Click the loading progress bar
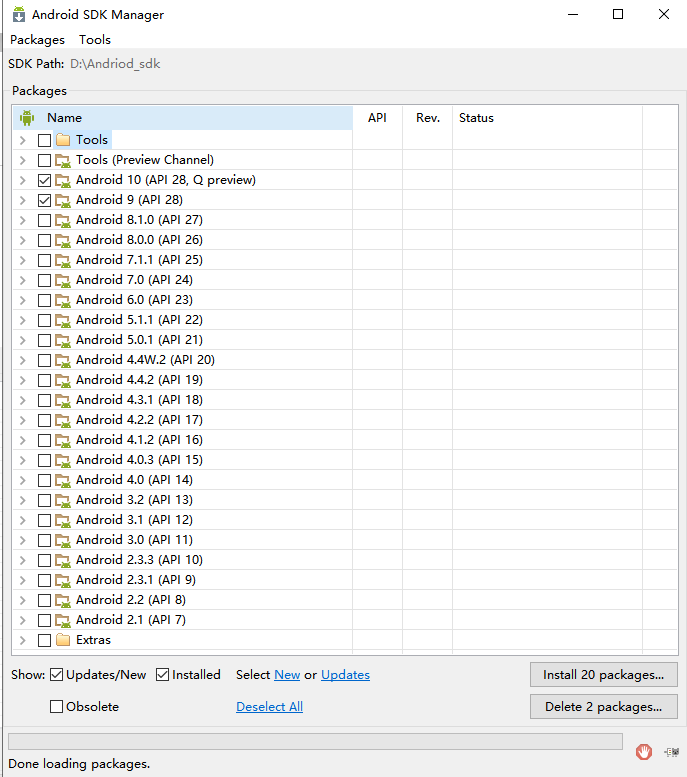The image size is (687, 777). 315,742
